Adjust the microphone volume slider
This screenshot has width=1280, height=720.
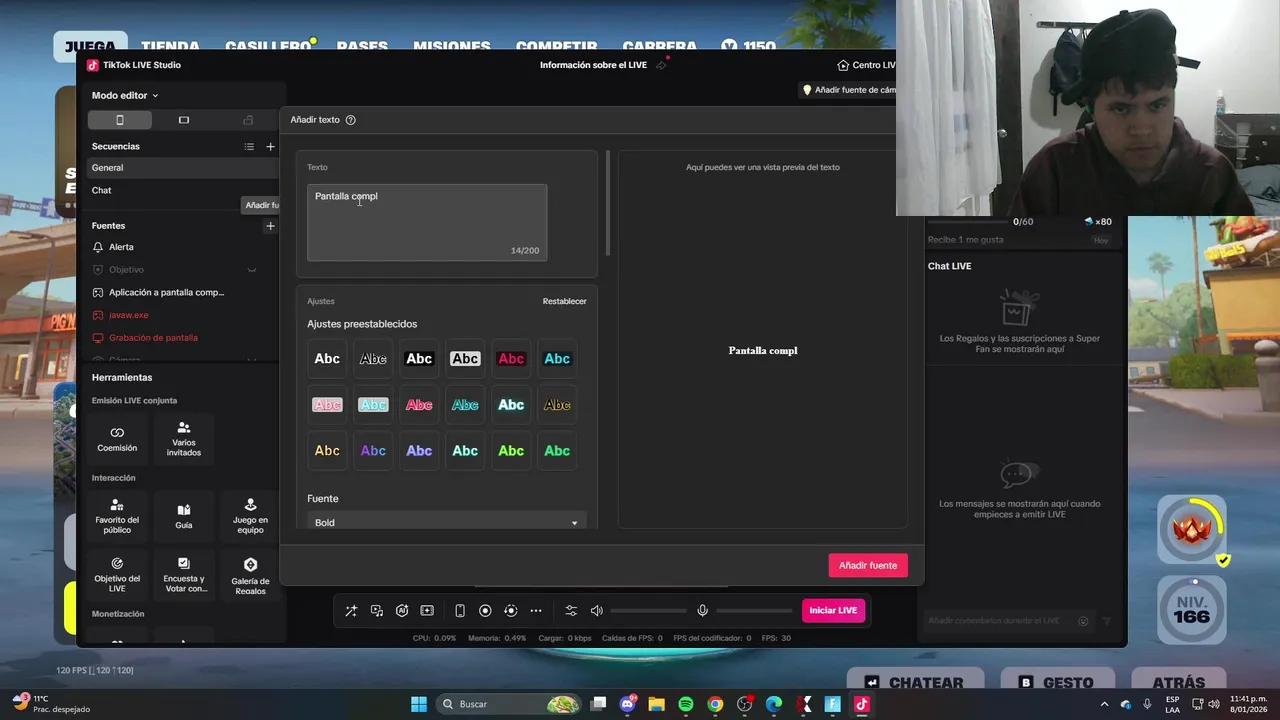tap(755, 611)
